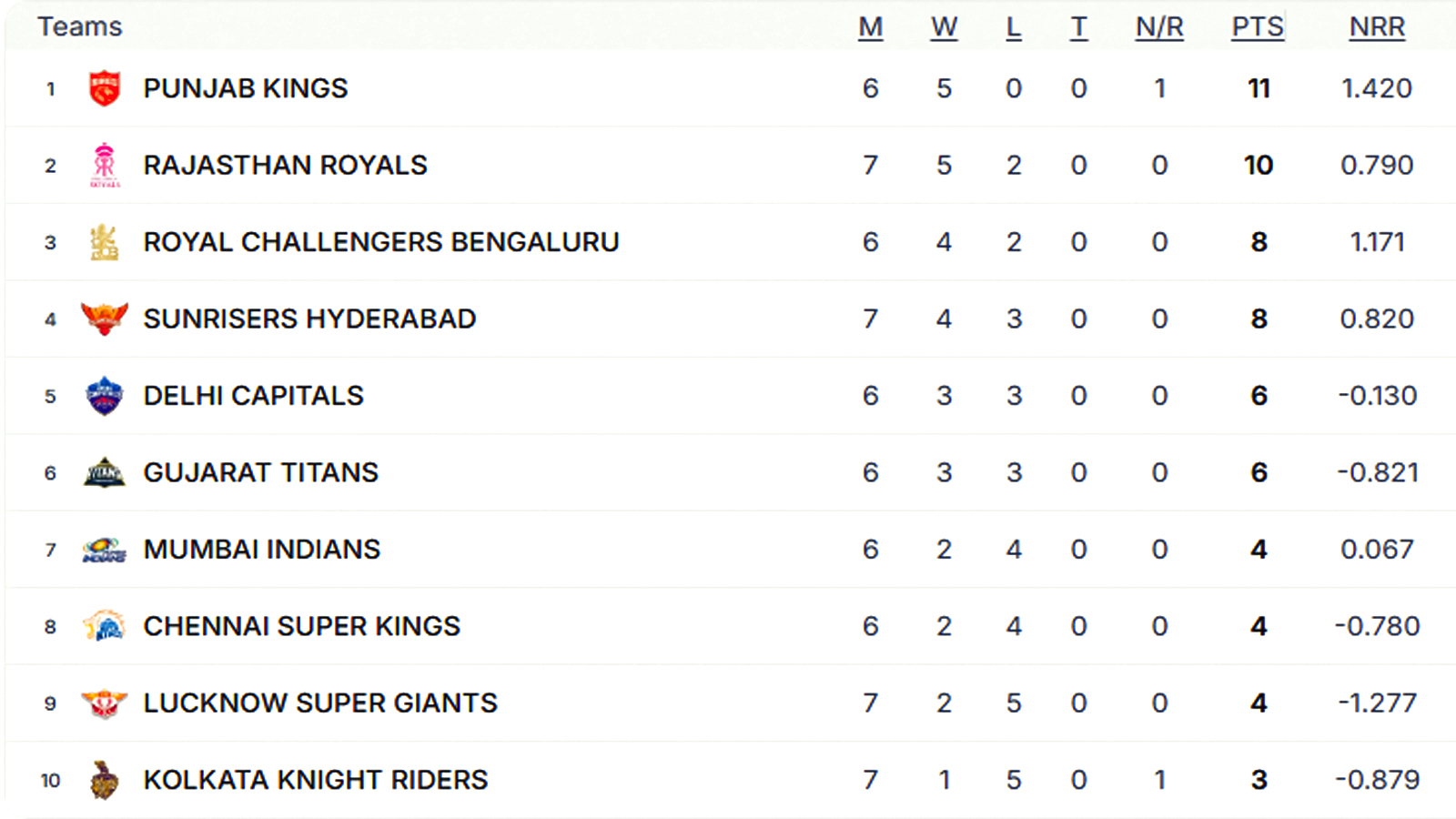Click the Delhi Capitals team logo
The image size is (1456, 819).
point(105,396)
